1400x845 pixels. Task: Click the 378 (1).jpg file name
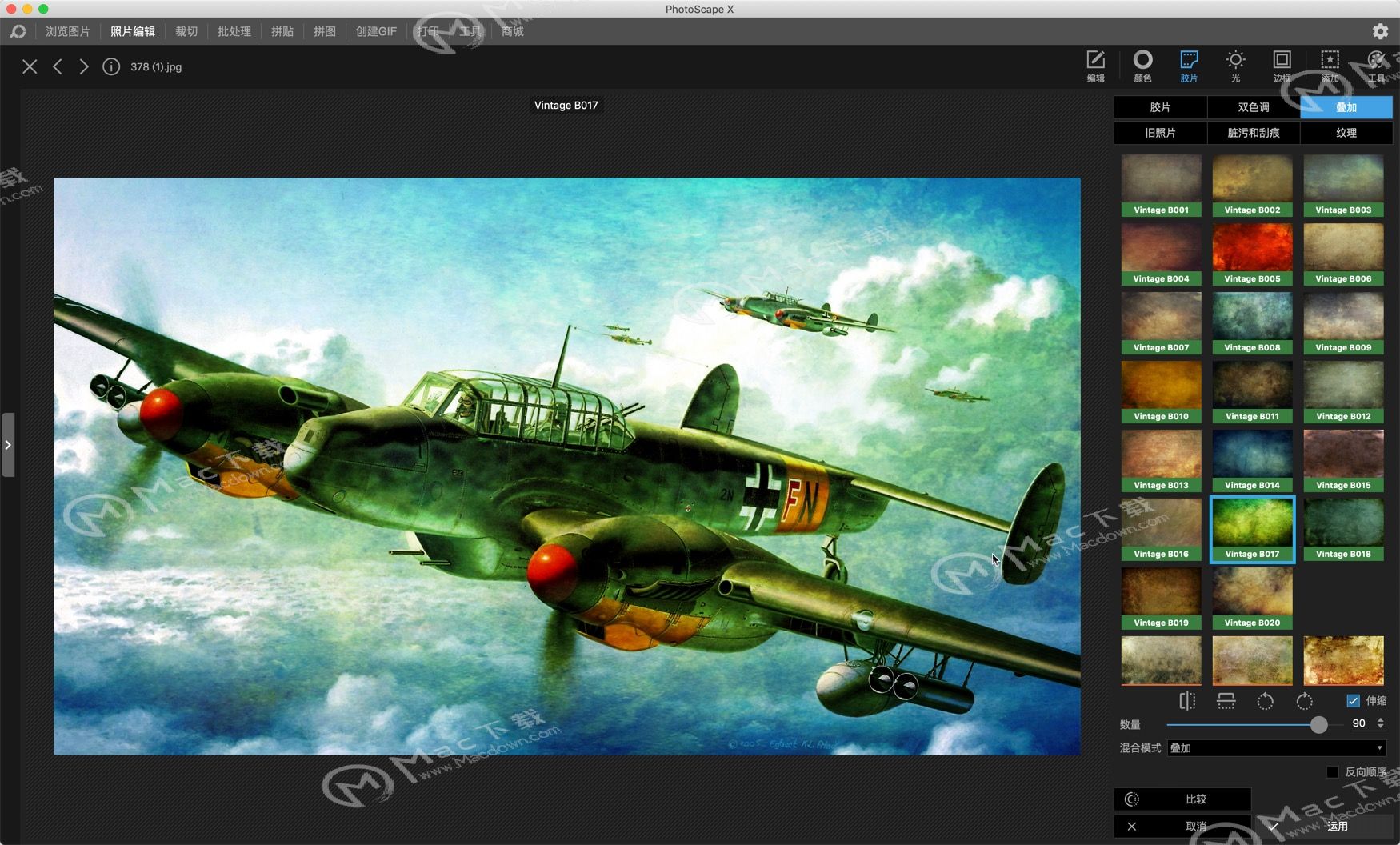pyautogui.click(x=156, y=67)
